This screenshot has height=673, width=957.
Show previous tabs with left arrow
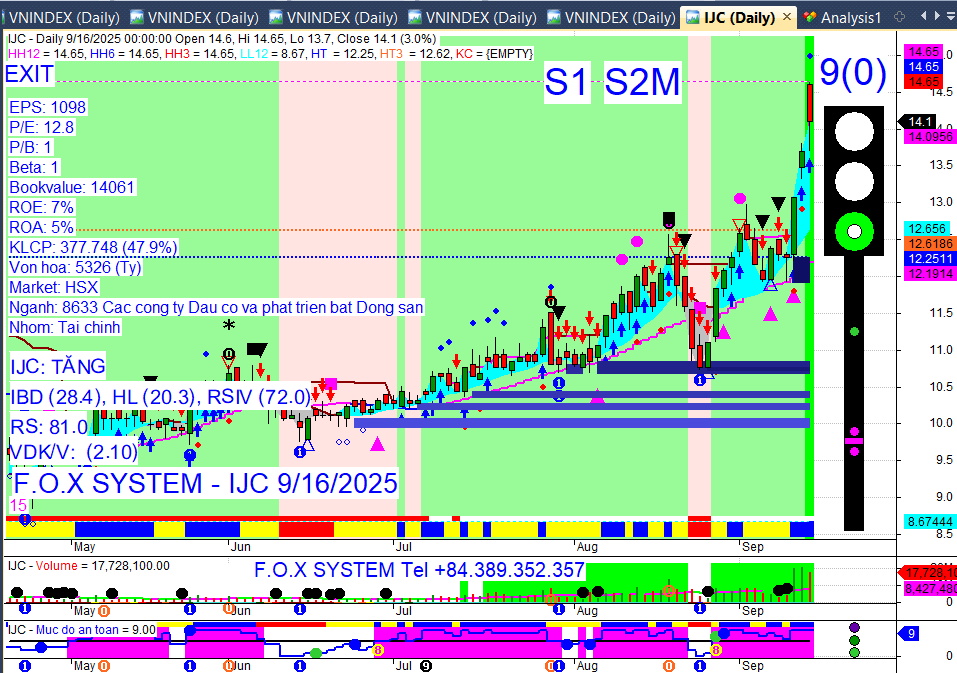point(924,16)
